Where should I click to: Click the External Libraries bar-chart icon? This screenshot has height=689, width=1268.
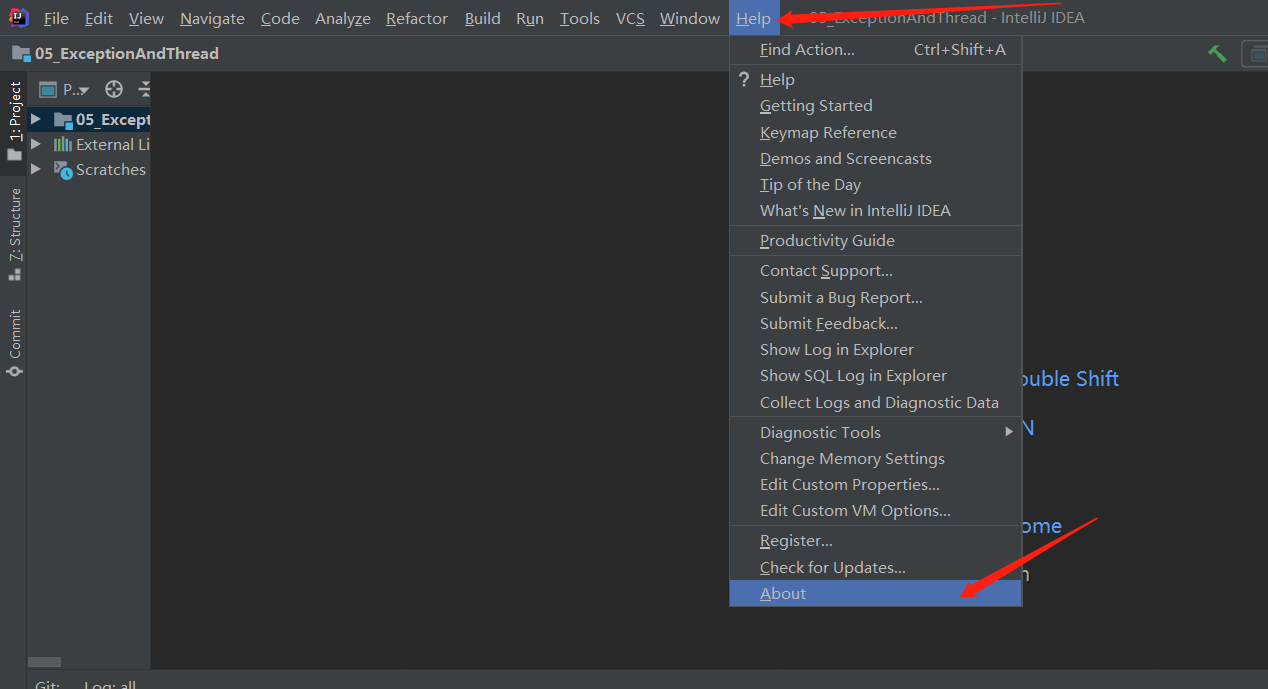[63, 145]
